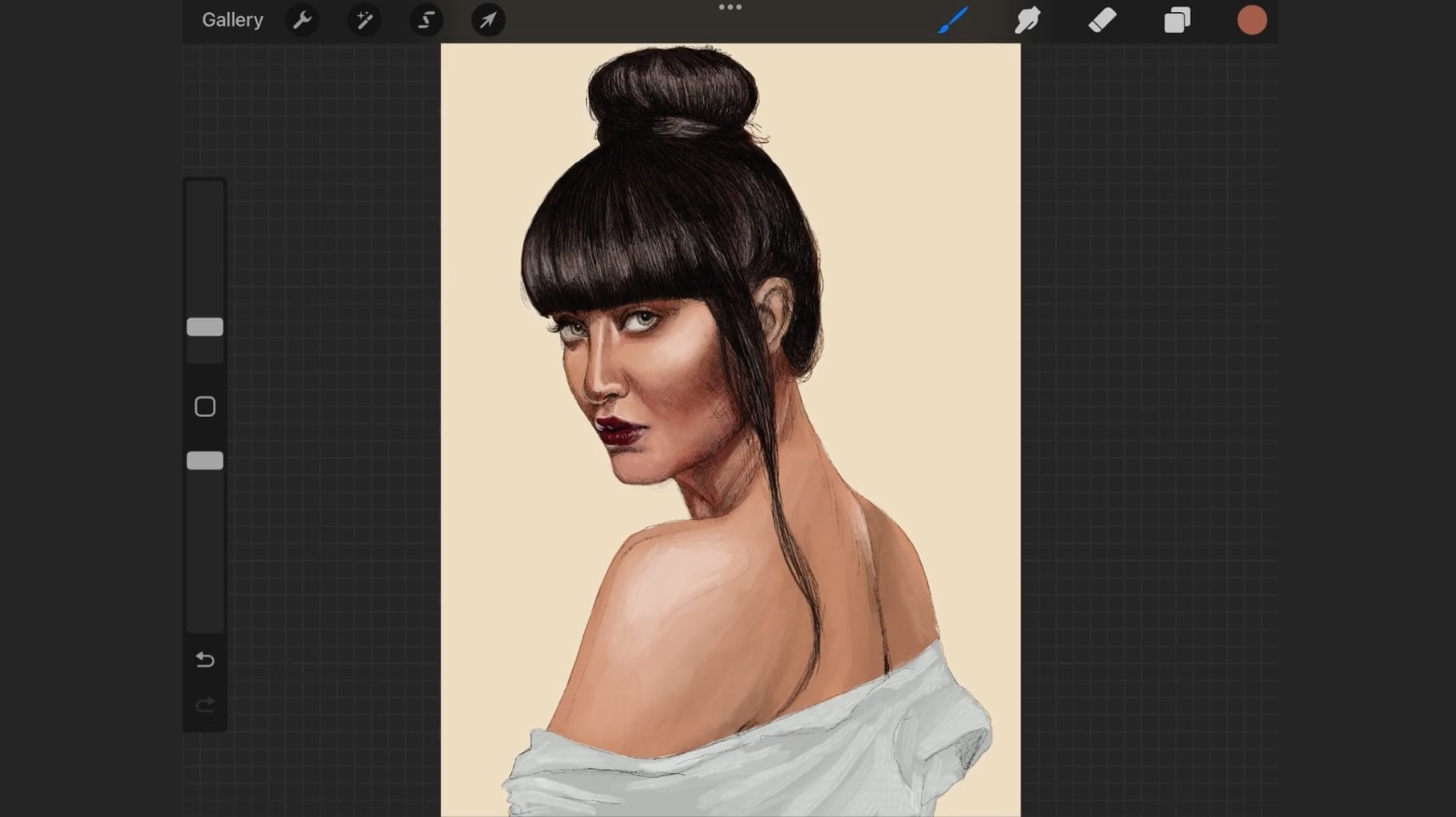This screenshot has height=817, width=1456.
Task: Open the Layers panel
Action: [1177, 20]
